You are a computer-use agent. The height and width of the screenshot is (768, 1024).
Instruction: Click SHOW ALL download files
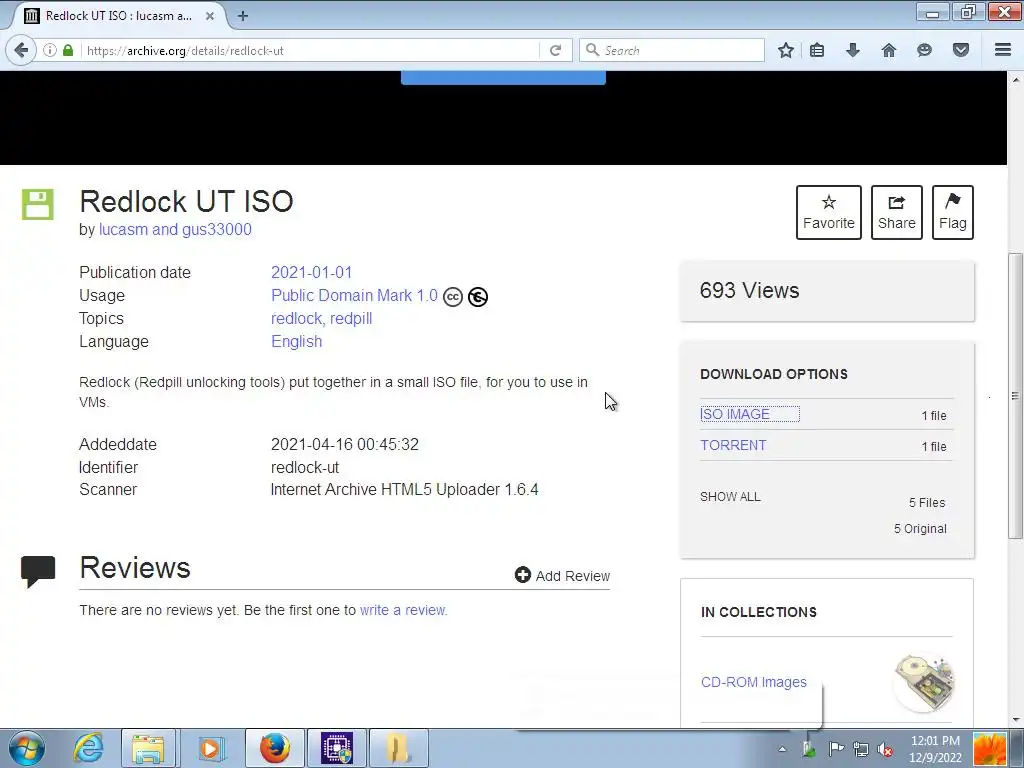click(x=730, y=497)
